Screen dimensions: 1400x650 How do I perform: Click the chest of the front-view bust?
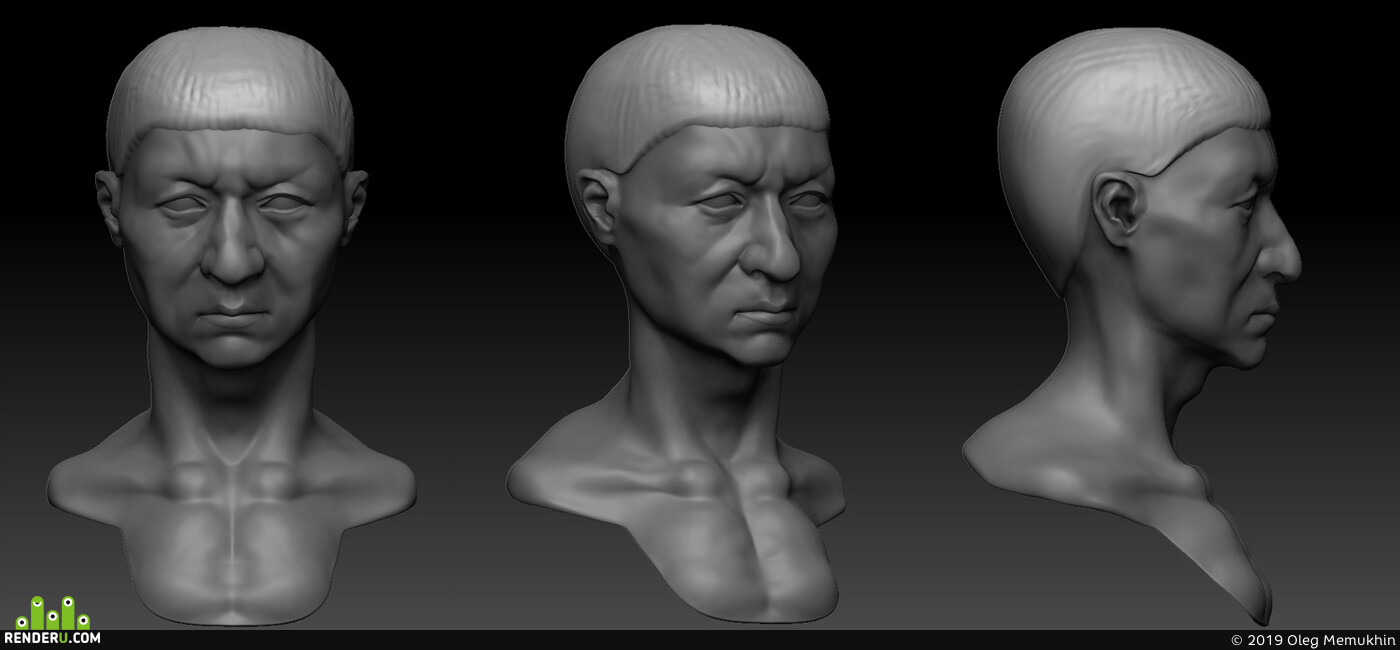tap(232, 540)
